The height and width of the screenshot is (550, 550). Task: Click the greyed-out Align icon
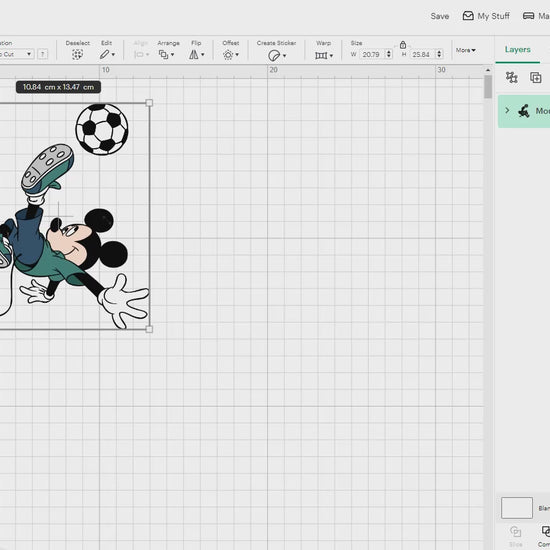coord(139,54)
